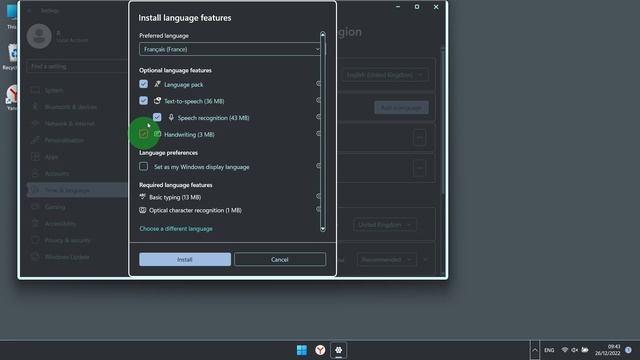Open Apps in Settings sidebar
640x360 pixels.
(x=78, y=157)
